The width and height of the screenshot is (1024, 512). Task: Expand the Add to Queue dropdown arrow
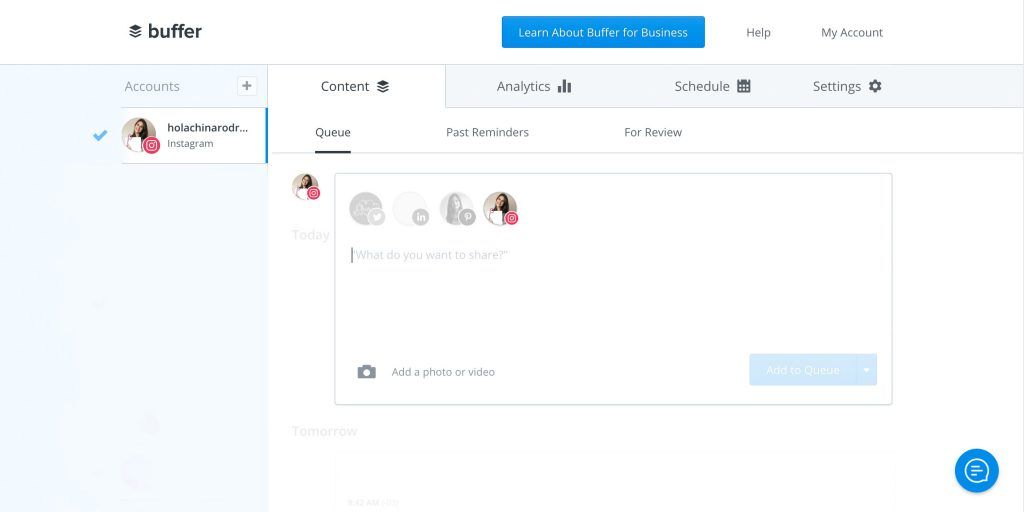pyautogui.click(x=867, y=370)
